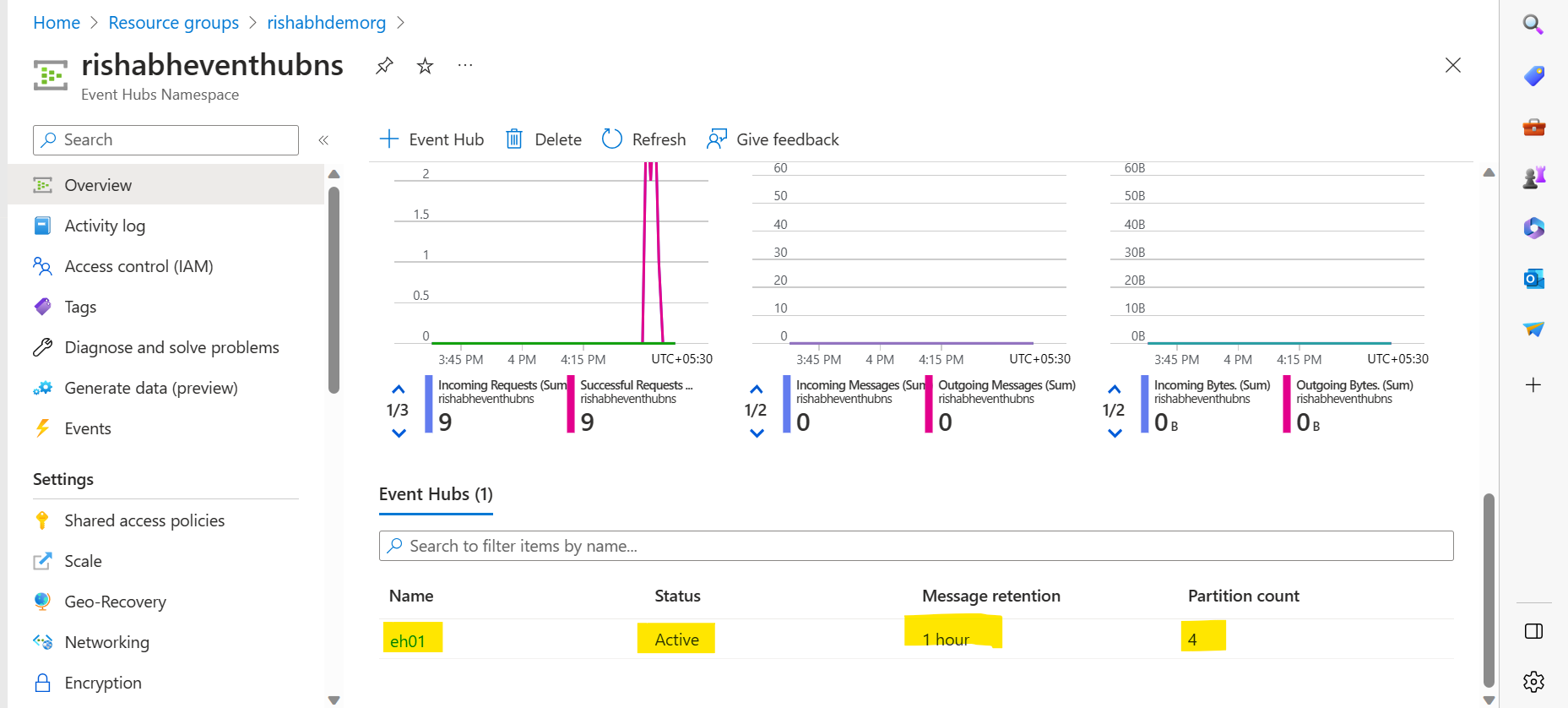This screenshot has height=708, width=1568.
Task: Click the Active status cell
Action: coord(677,640)
